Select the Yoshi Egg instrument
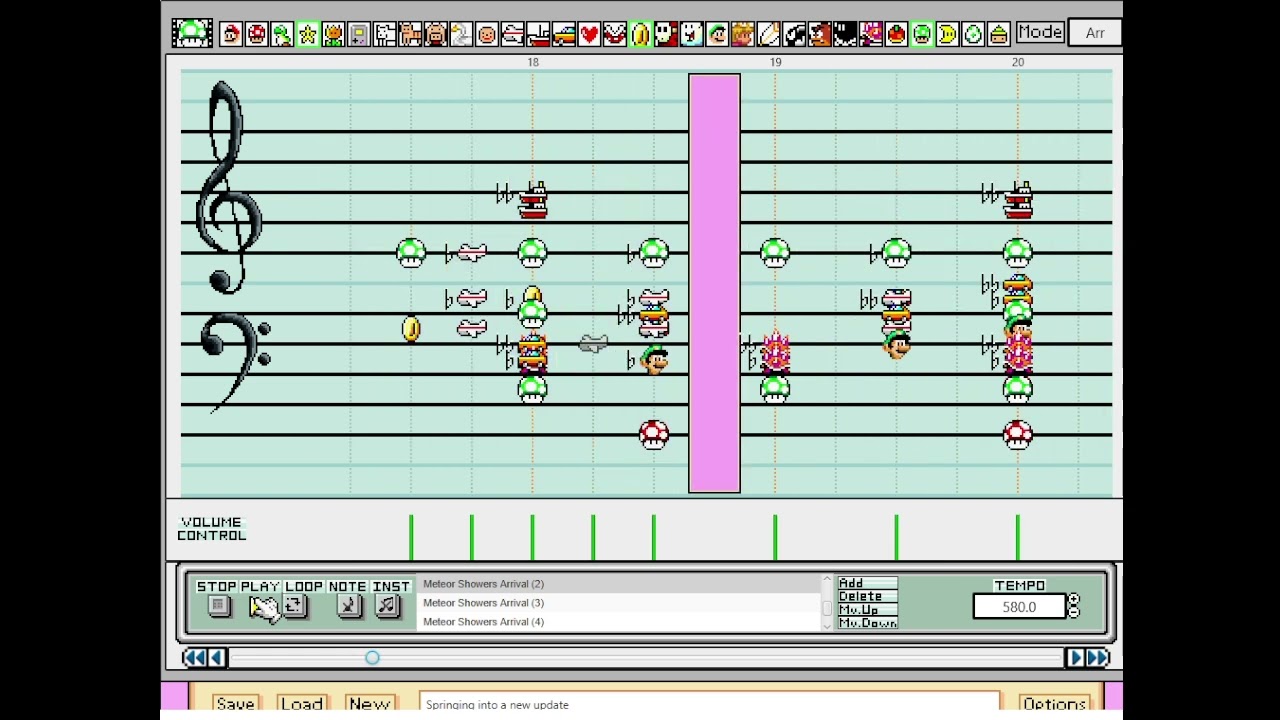The height and width of the screenshot is (720, 1280). coord(973,34)
